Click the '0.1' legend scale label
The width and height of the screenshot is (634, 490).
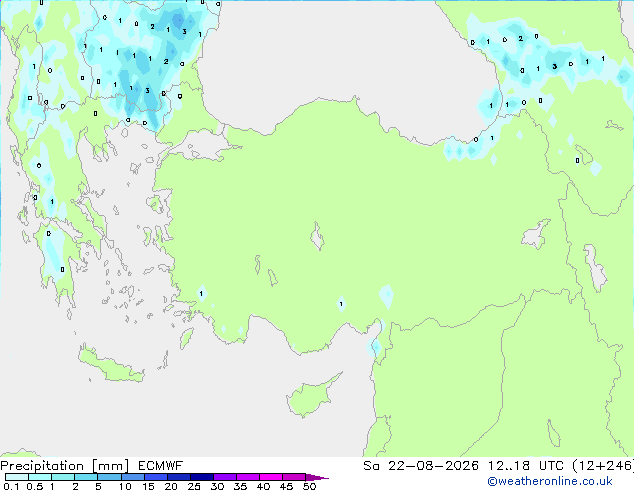coord(11,486)
